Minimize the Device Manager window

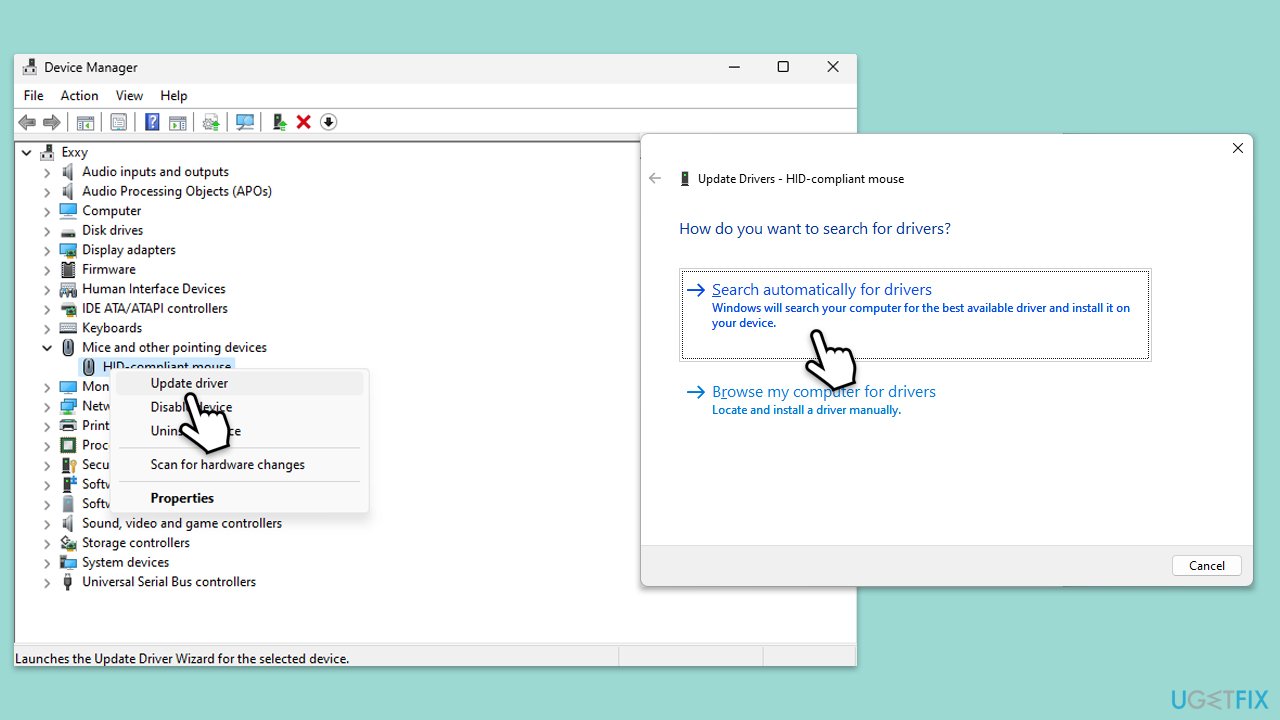click(734, 67)
